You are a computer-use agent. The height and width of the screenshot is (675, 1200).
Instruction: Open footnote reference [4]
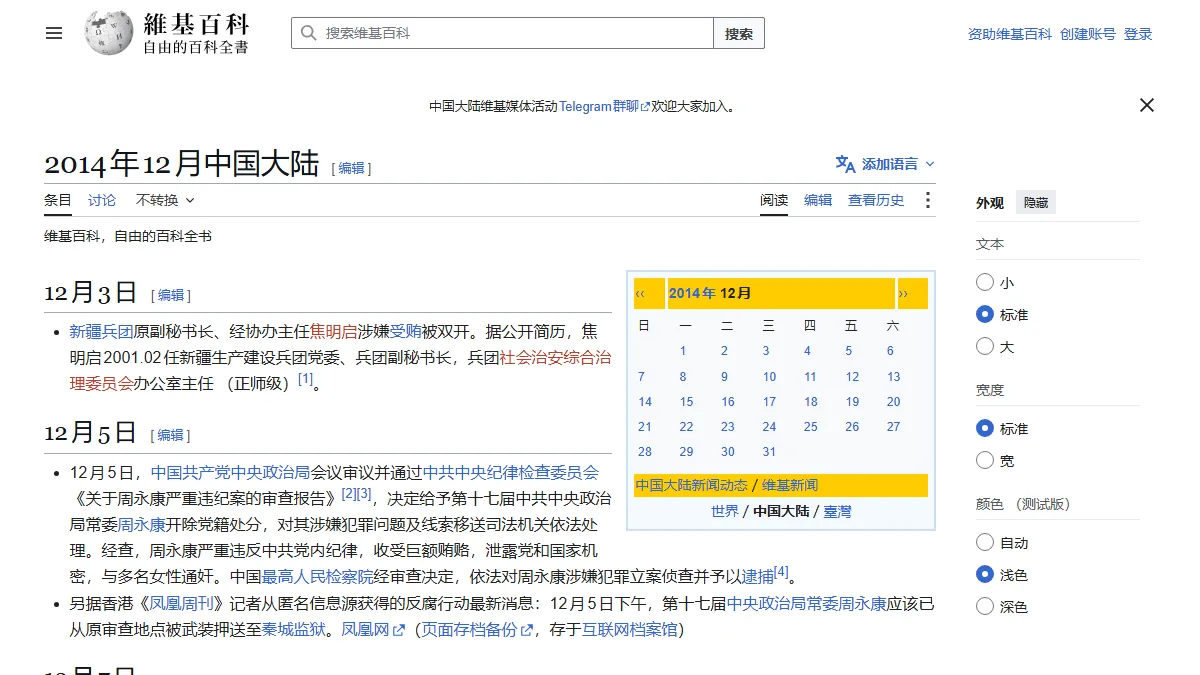pos(781,573)
